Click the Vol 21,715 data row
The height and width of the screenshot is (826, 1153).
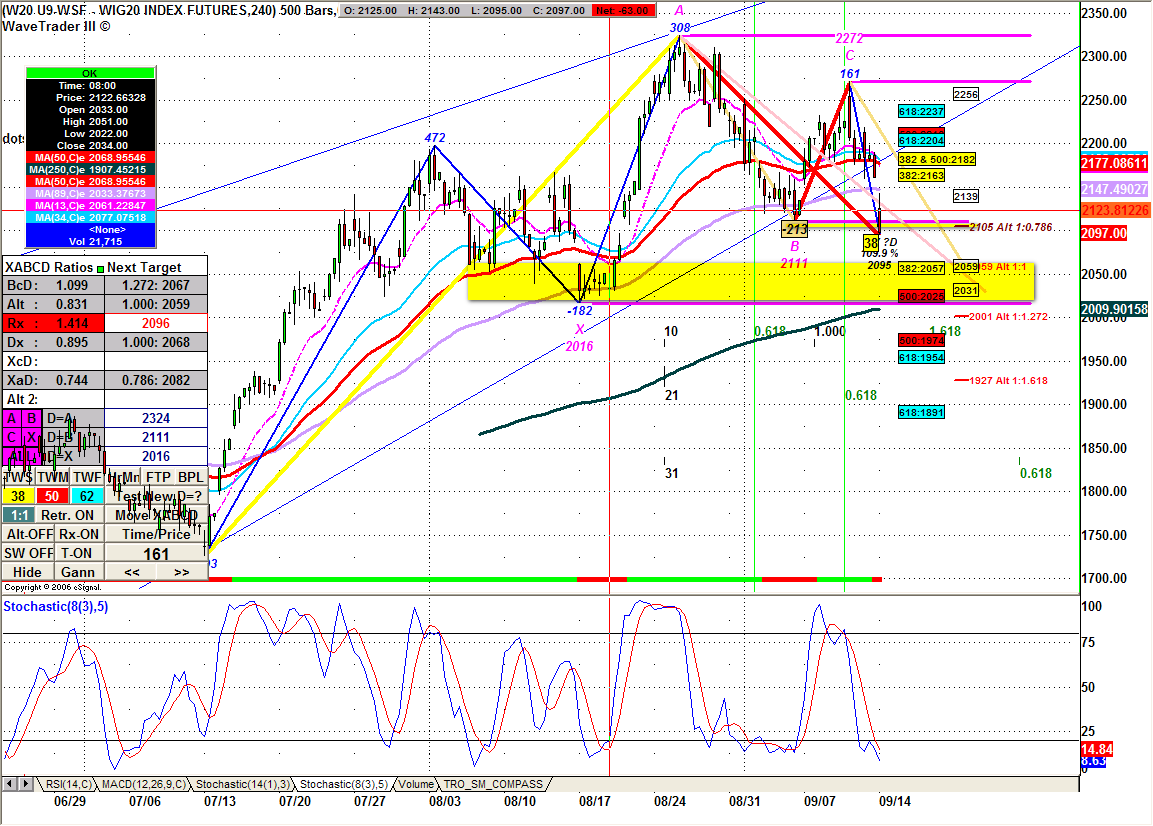pyautogui.click(x=90, y=241)
